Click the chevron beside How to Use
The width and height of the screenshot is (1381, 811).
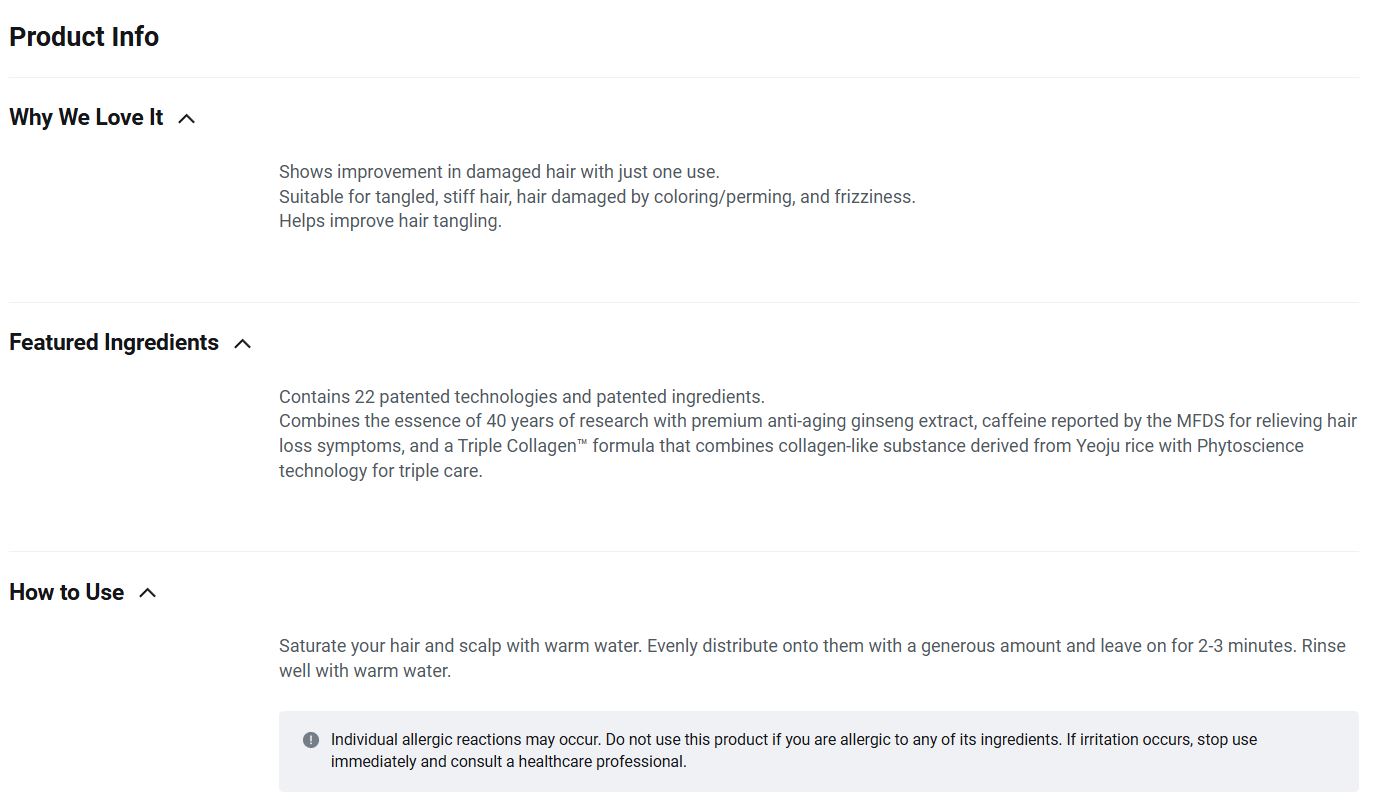(148, 593)
